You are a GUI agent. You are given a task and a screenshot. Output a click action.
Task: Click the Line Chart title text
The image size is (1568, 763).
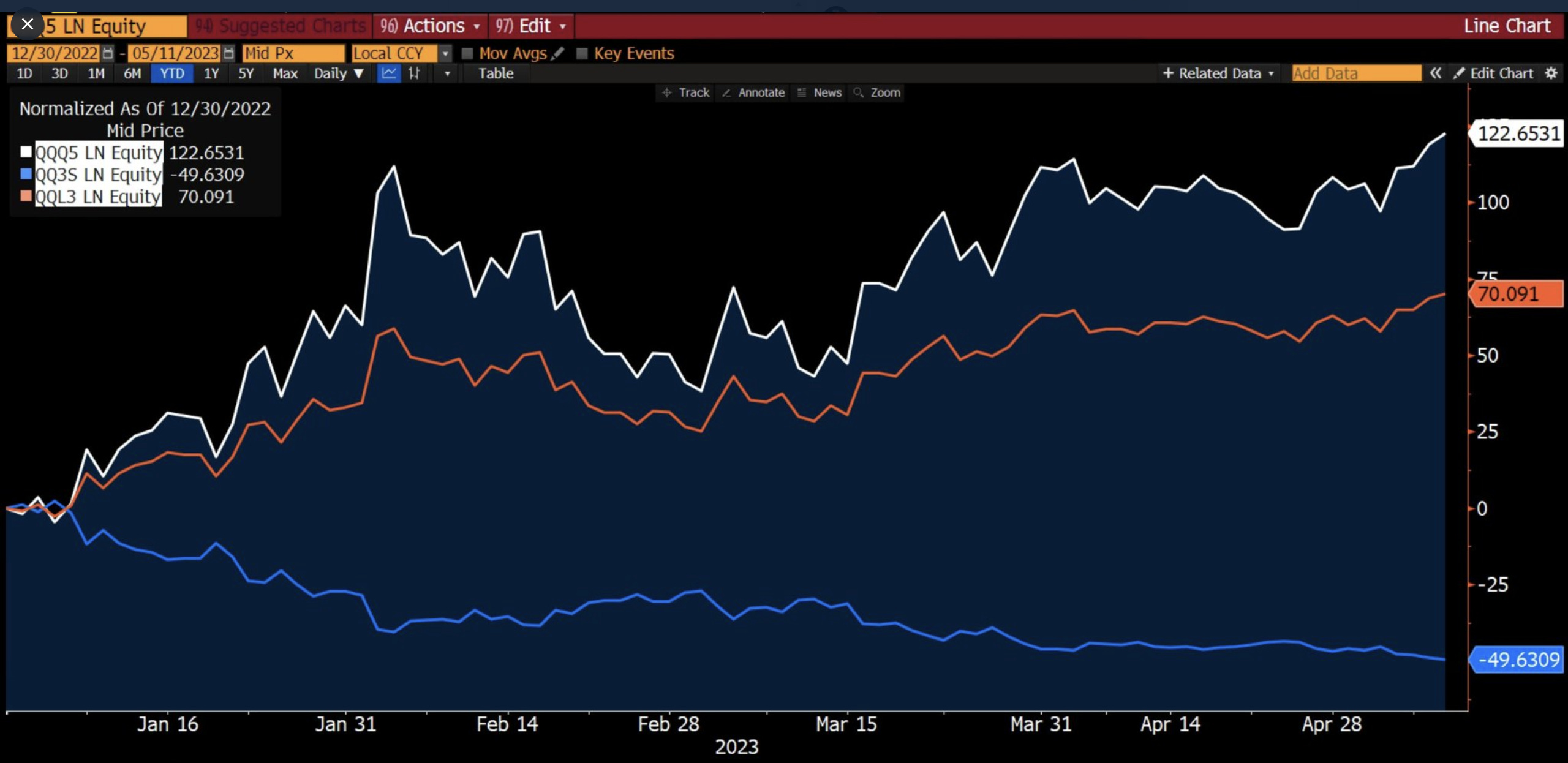pyautogui.click(x=1507, y=26)
